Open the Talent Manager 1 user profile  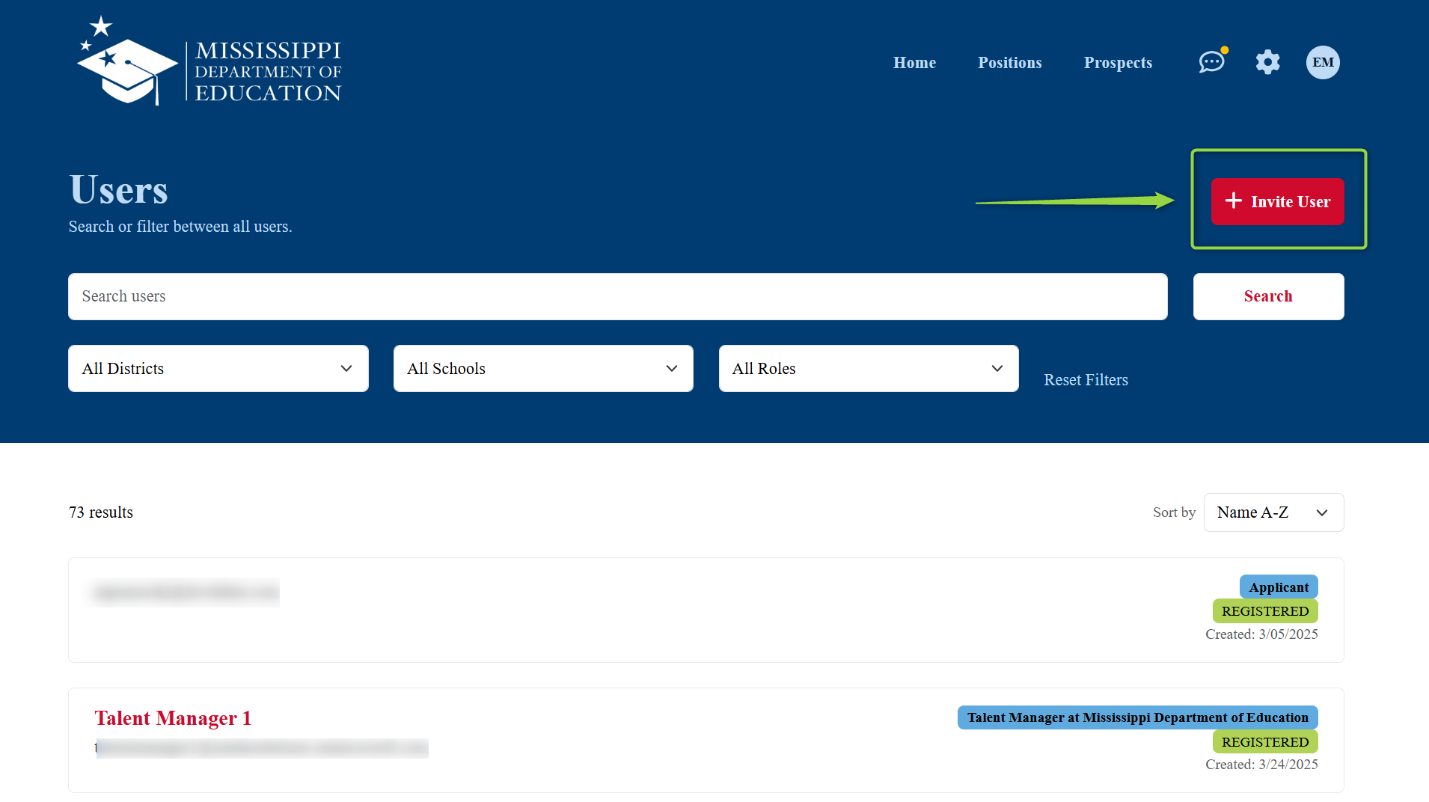(172, 717)
